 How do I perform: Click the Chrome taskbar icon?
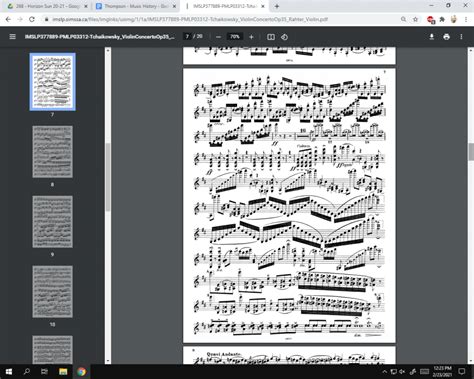[x=81, y=371]
